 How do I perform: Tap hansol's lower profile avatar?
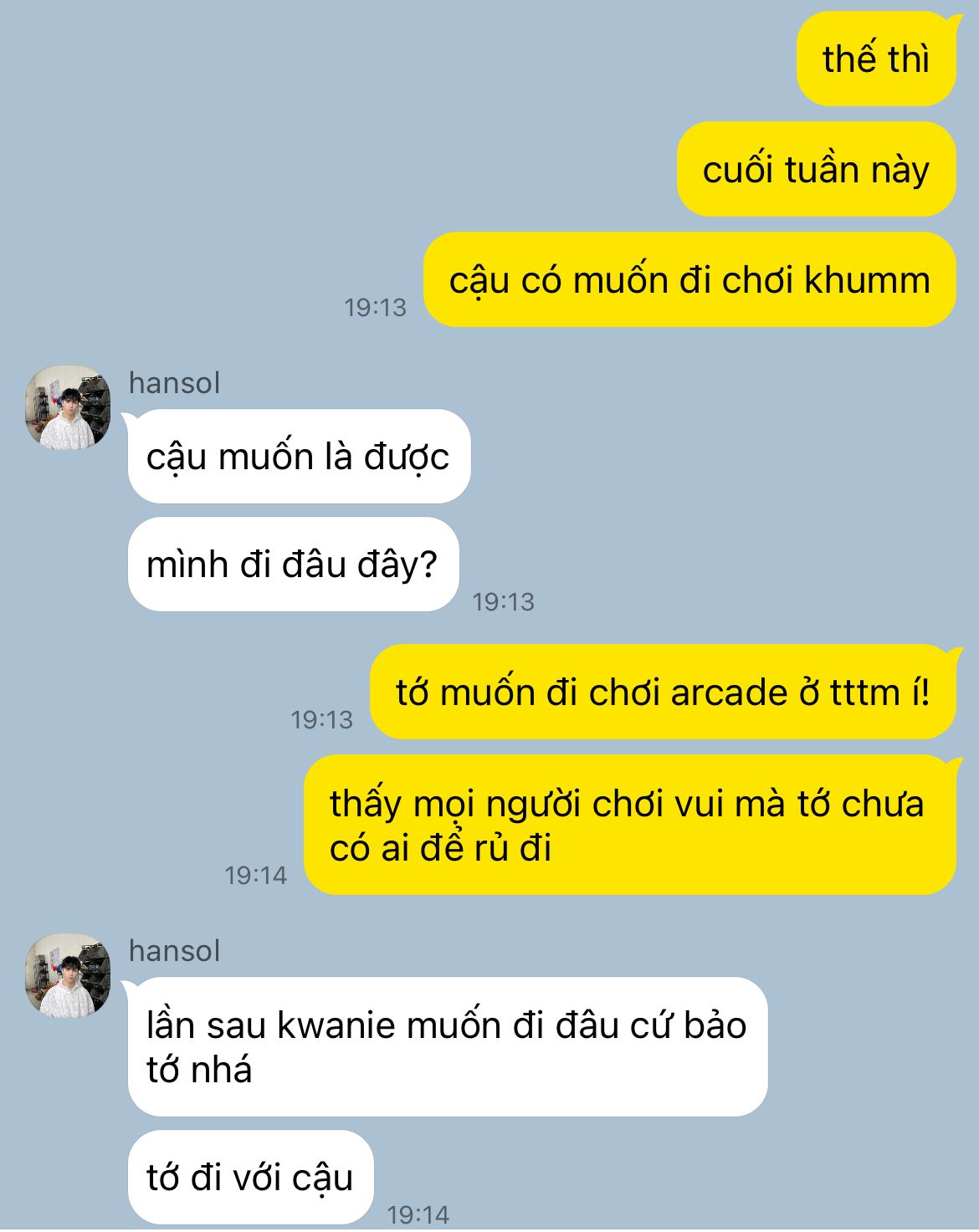68,975
